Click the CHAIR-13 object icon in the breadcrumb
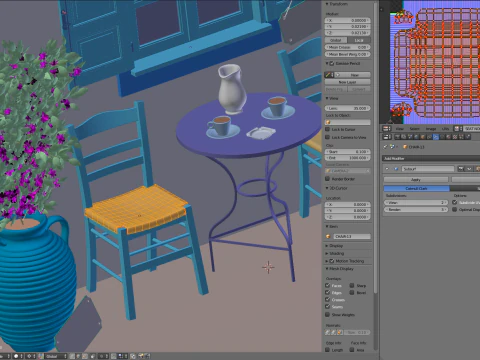Image resolution: width=480 pixels, height=360 pixels. point(405,147)
